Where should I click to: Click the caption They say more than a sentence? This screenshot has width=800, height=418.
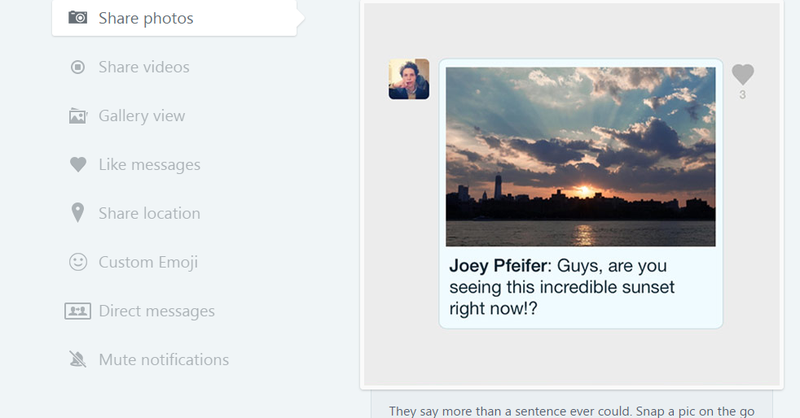tap(571, 411)
